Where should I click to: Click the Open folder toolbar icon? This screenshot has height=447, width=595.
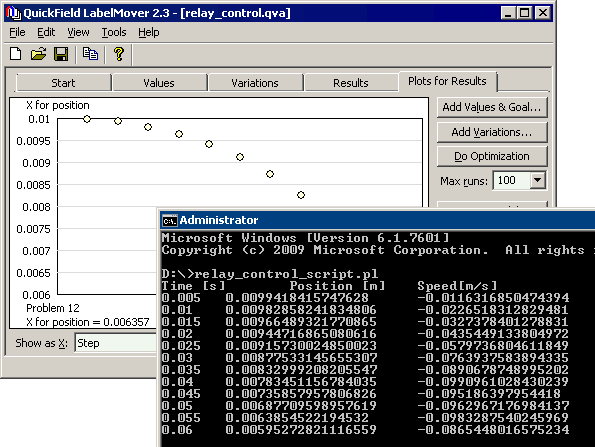point(38,54)
